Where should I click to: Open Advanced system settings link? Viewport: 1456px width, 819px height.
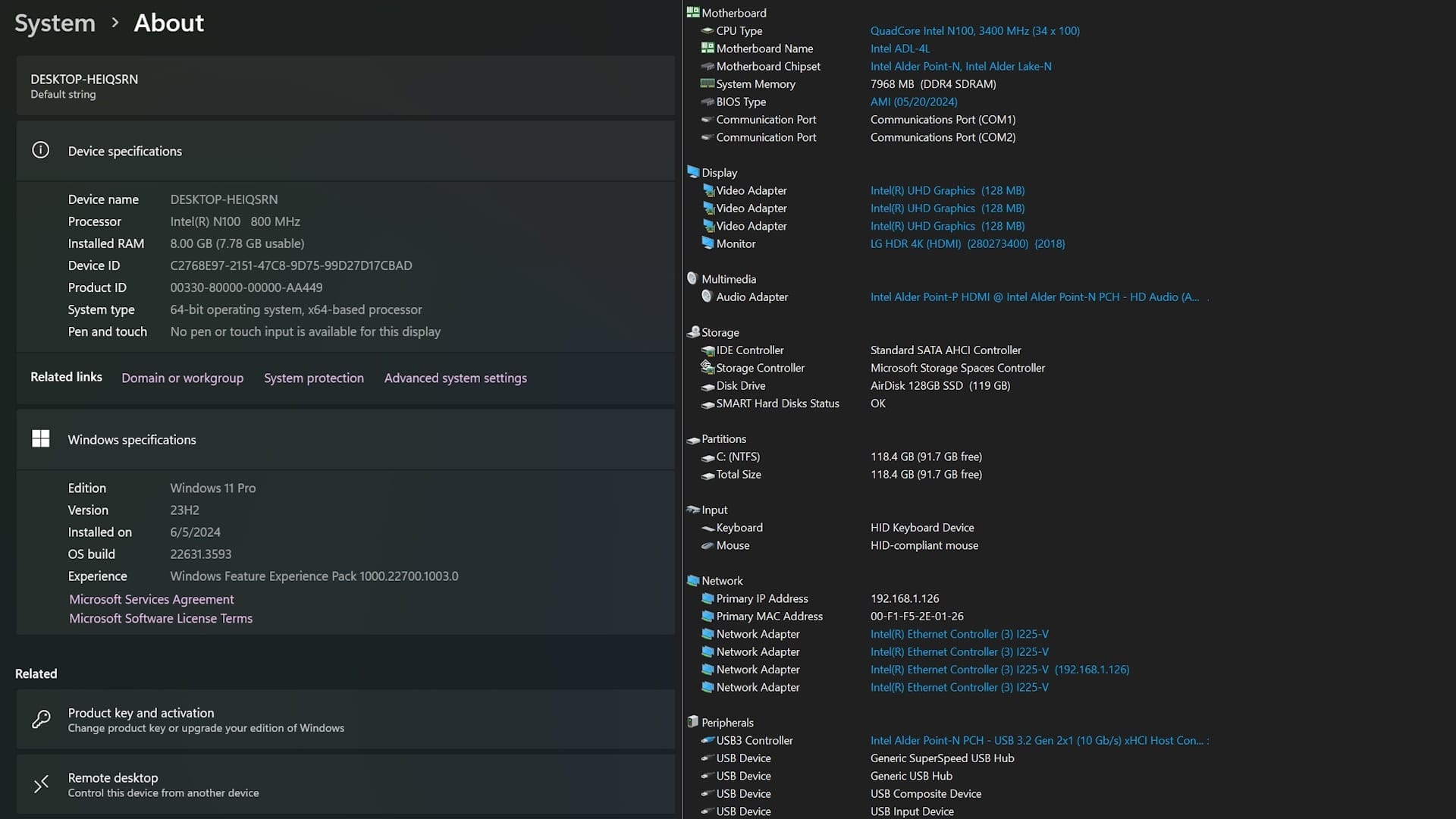point(455,378)
